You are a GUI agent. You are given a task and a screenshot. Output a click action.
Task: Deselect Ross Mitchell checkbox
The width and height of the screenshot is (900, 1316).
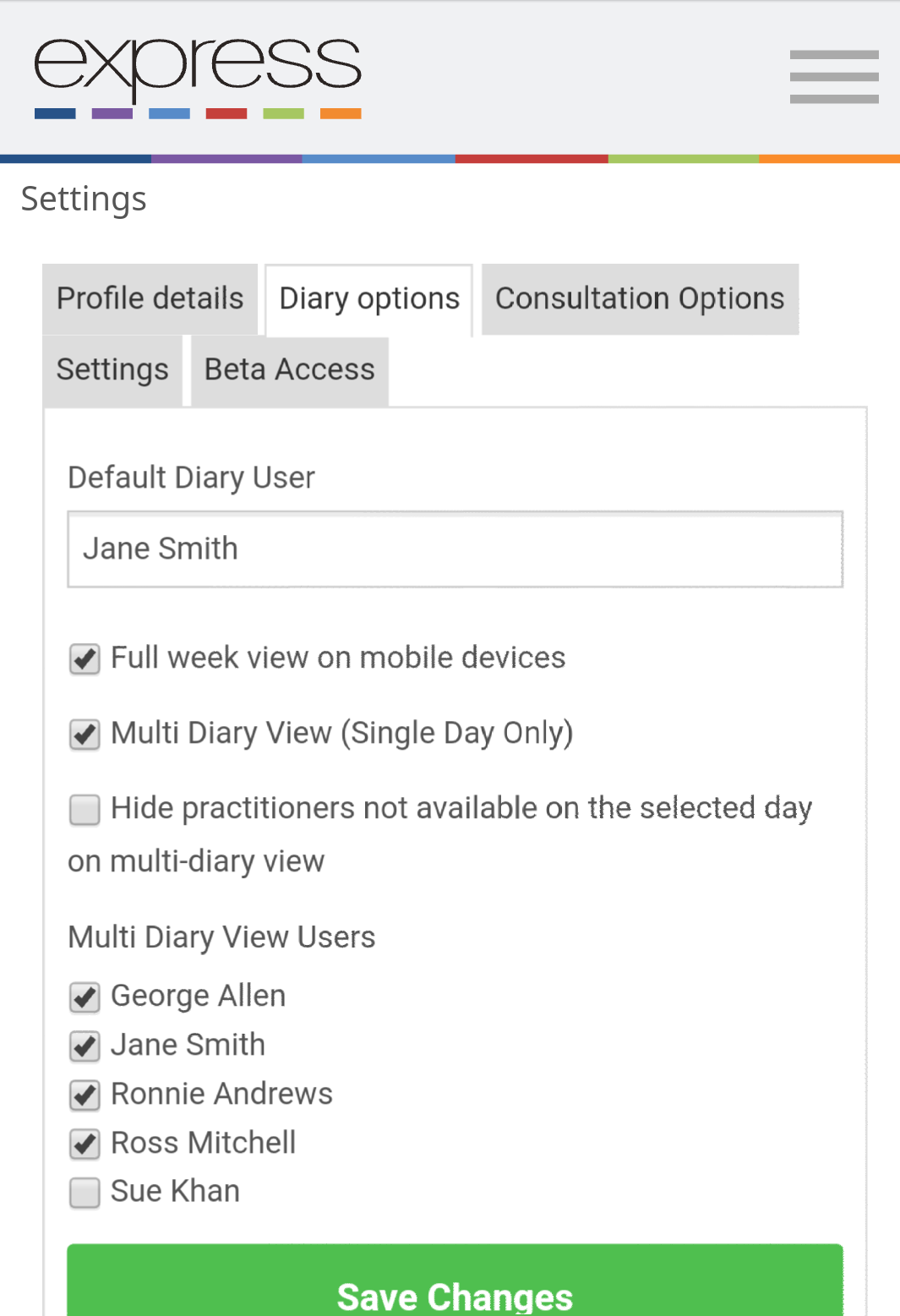[x=85, y=1144]
